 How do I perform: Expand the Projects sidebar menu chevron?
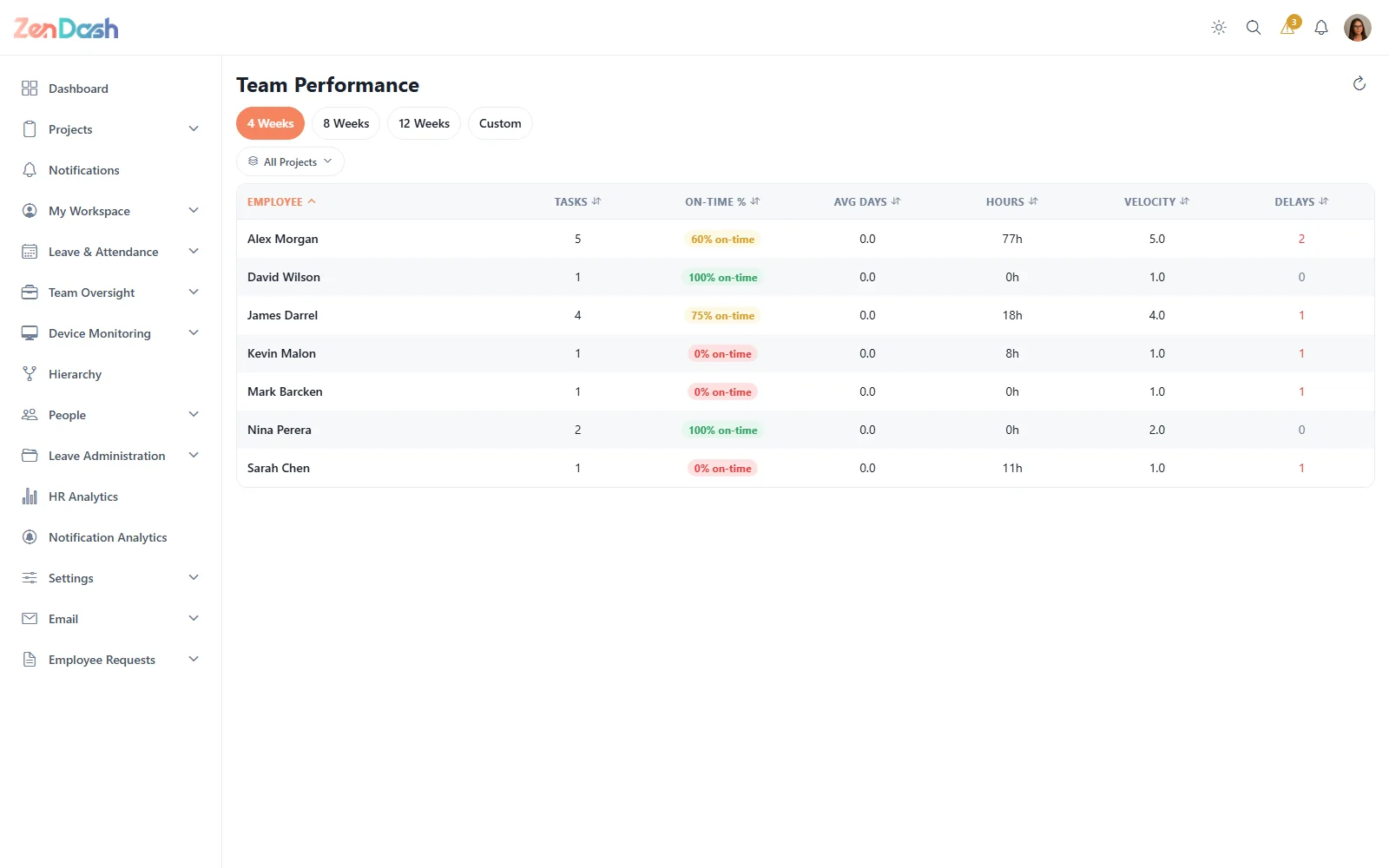pos(194,129)
